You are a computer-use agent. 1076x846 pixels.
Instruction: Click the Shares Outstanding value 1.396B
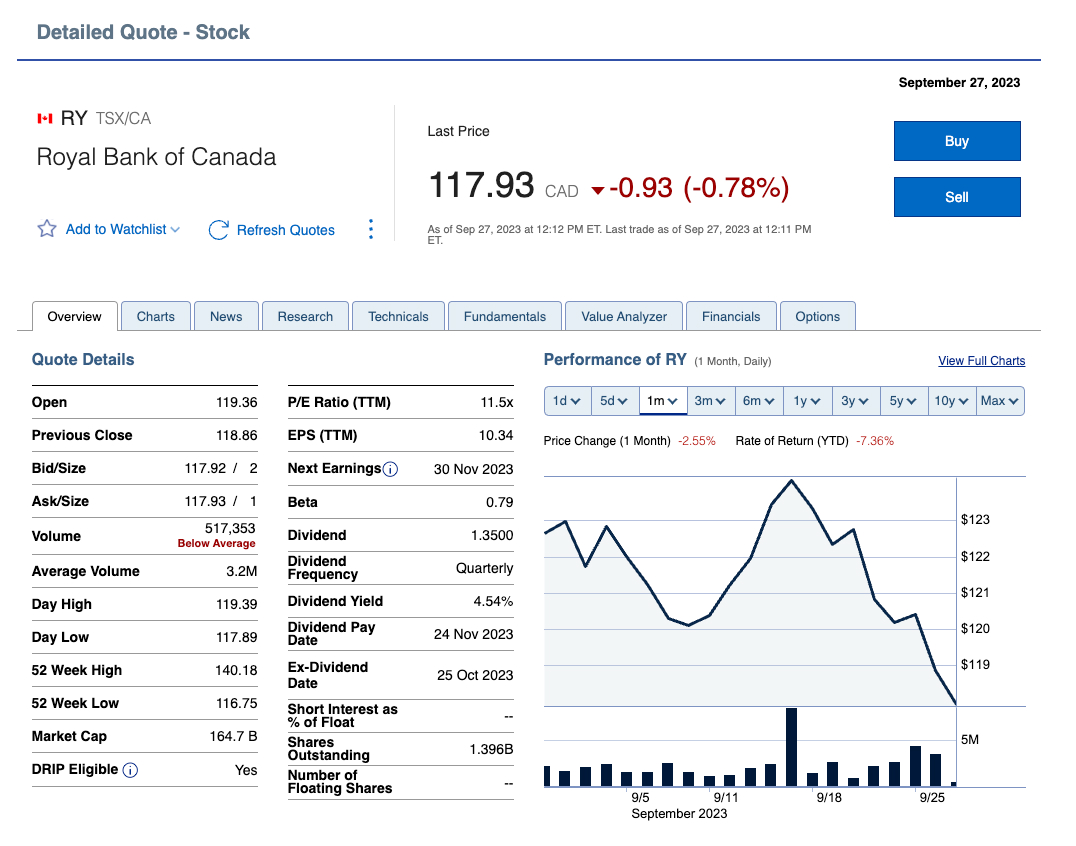(491, 749)
